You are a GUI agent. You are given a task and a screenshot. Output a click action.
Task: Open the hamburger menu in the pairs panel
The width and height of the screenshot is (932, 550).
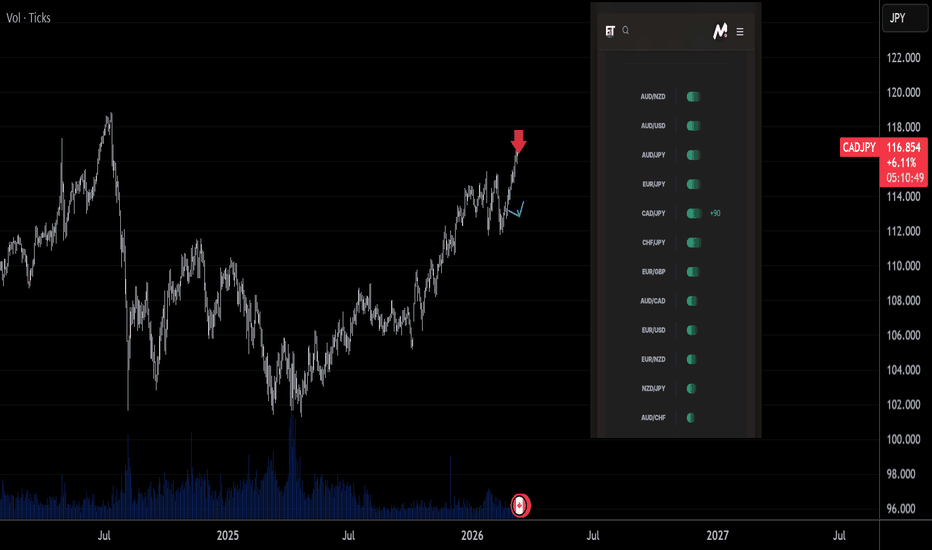point(740,32)
